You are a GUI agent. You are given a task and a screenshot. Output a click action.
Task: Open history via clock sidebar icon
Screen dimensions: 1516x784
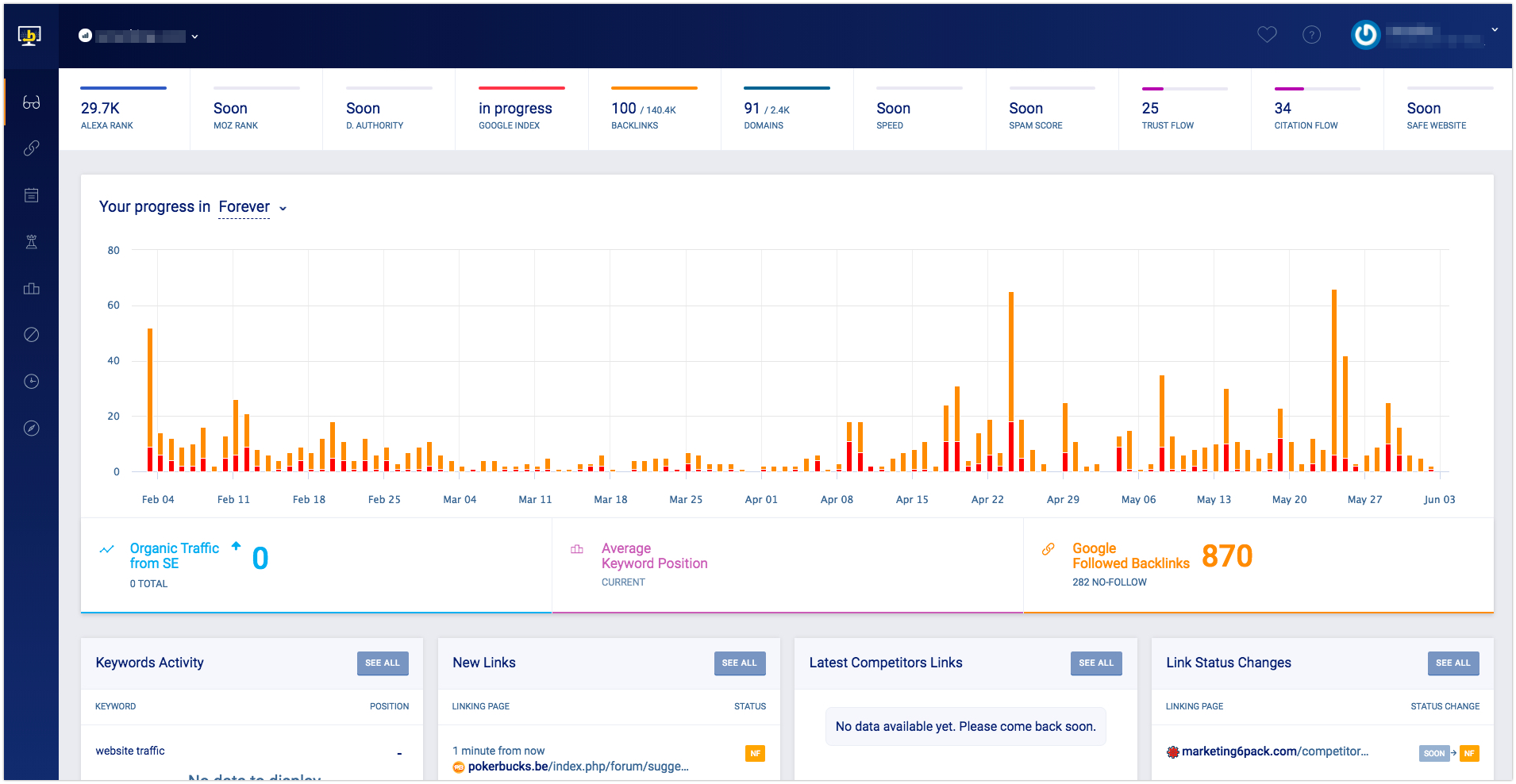31,381
